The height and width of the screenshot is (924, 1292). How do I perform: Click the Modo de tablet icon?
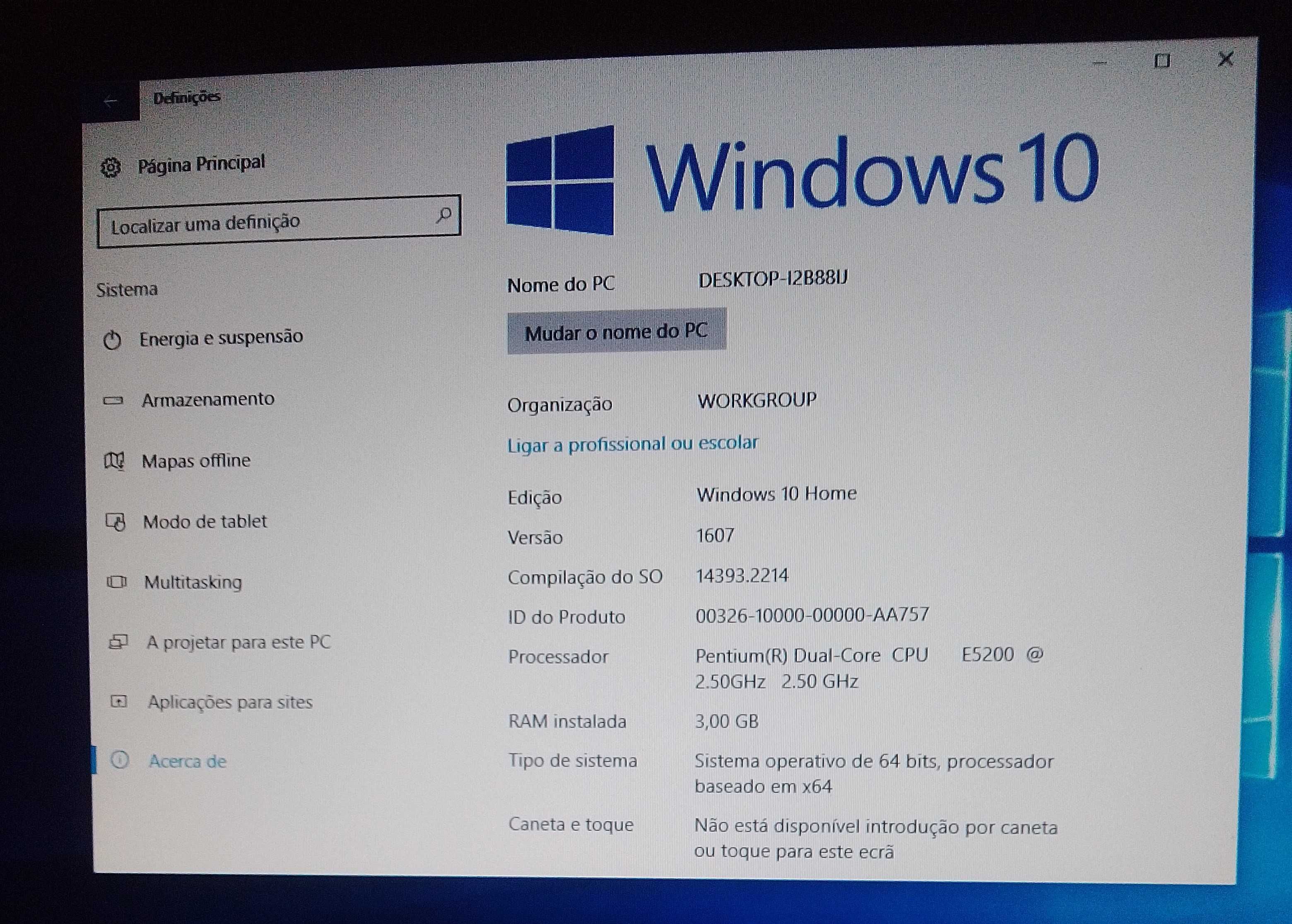tap(116, 522)
